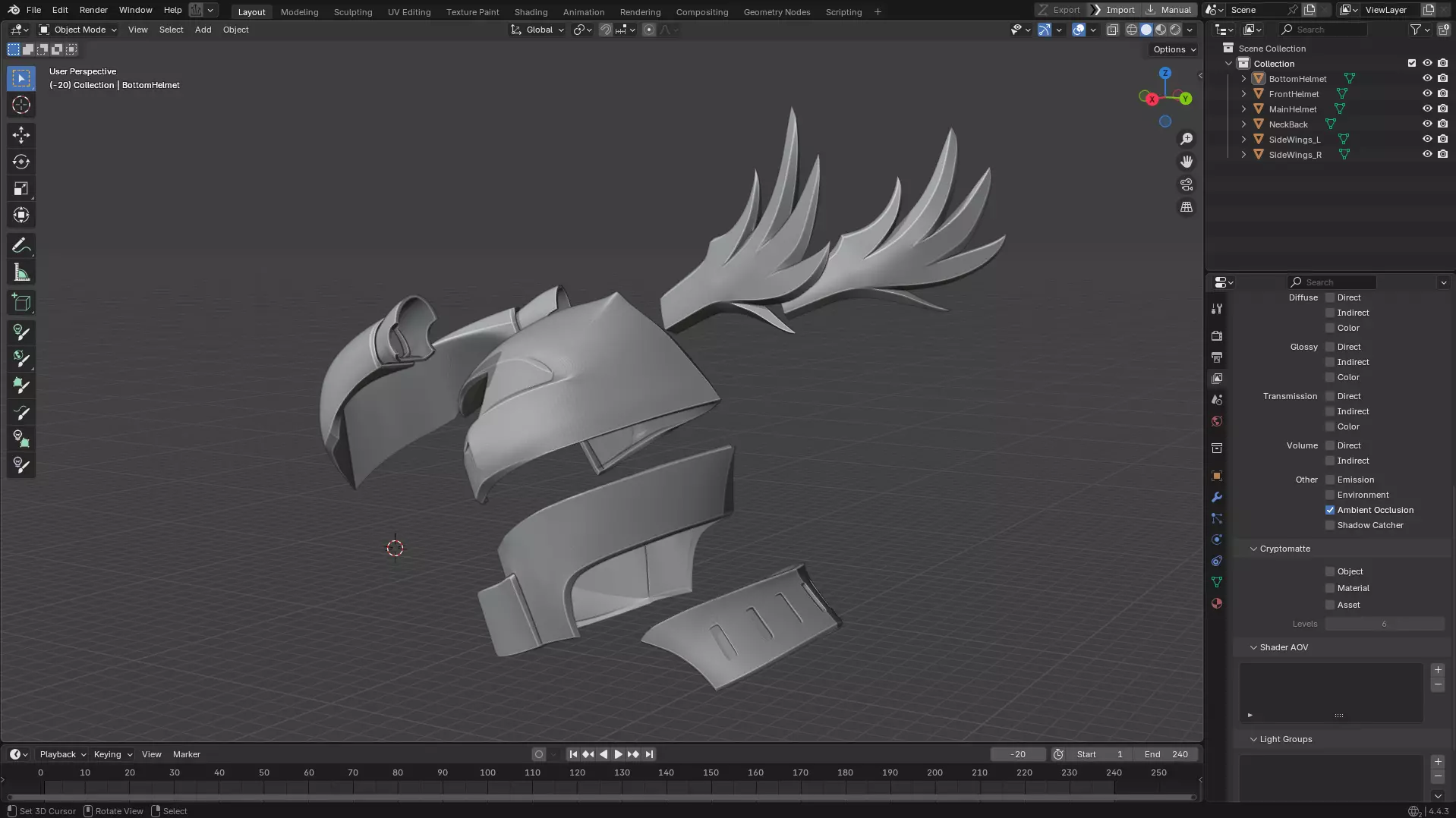1456x818 pixels.
Task: Click the Outliner search field
Action: (1323, 30)
